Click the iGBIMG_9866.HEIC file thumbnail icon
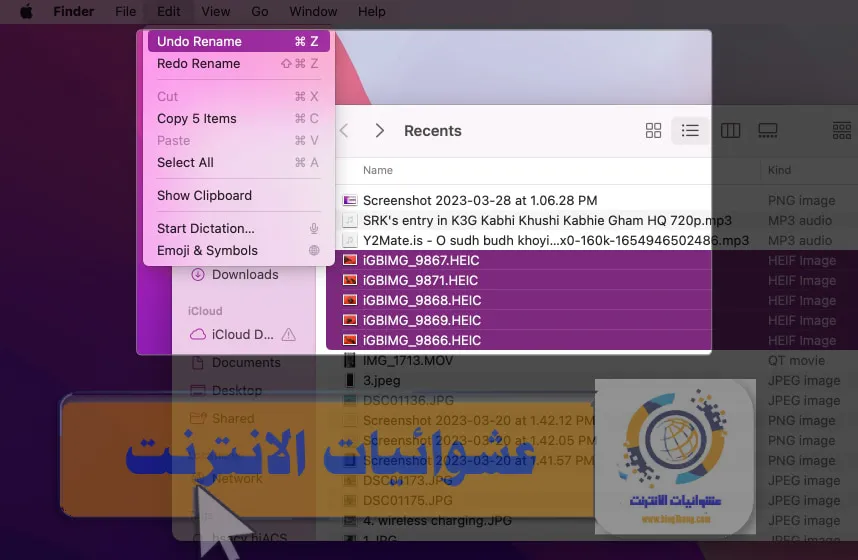 [x=350, y=340]
